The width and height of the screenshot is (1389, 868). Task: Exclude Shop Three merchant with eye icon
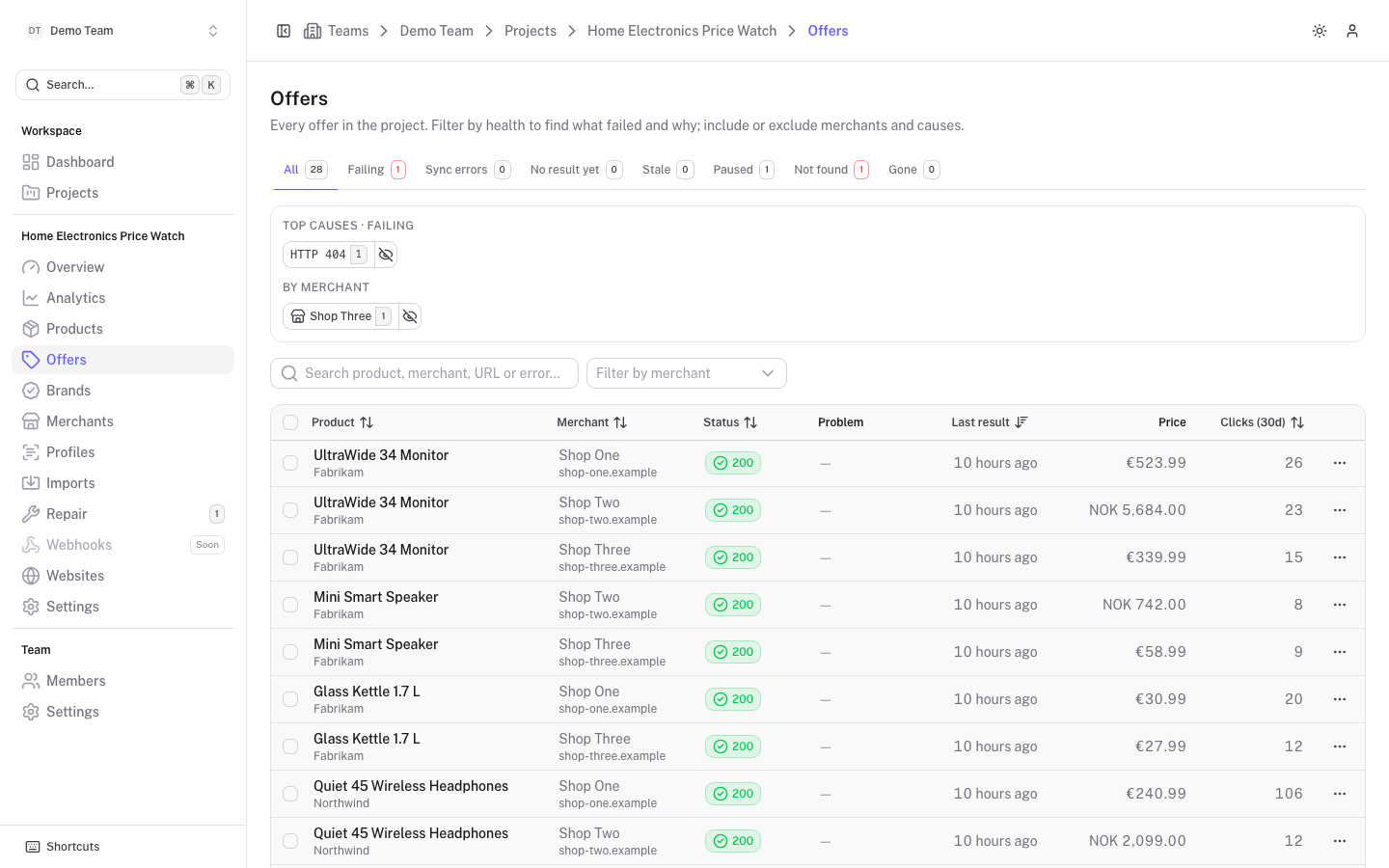(410, 316)
